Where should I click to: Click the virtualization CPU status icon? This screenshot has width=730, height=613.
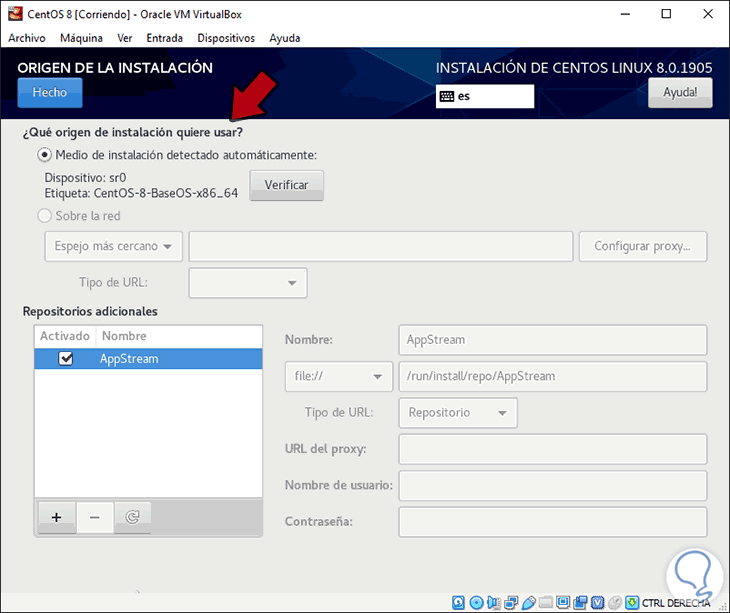(597, 603)
